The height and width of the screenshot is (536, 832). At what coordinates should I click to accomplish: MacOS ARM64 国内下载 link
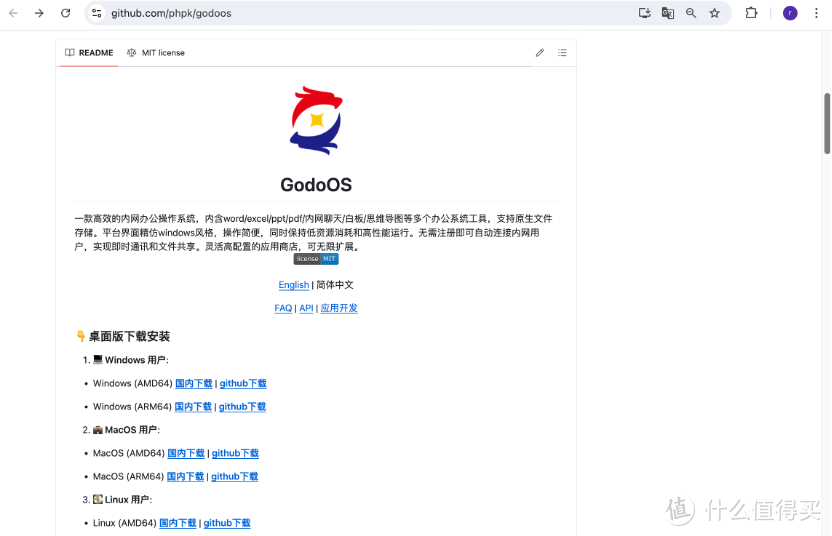pos(185,477)
